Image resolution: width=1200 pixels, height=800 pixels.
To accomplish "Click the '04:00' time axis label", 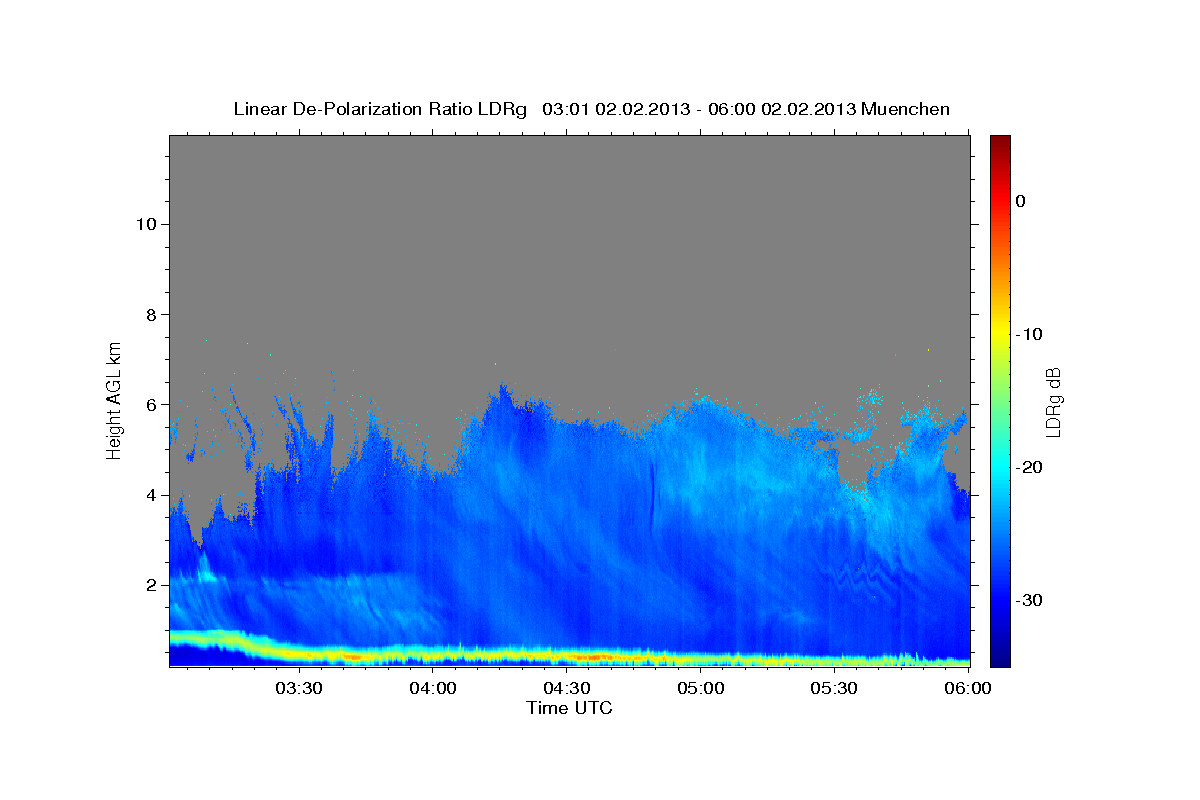I will (433, 688).
